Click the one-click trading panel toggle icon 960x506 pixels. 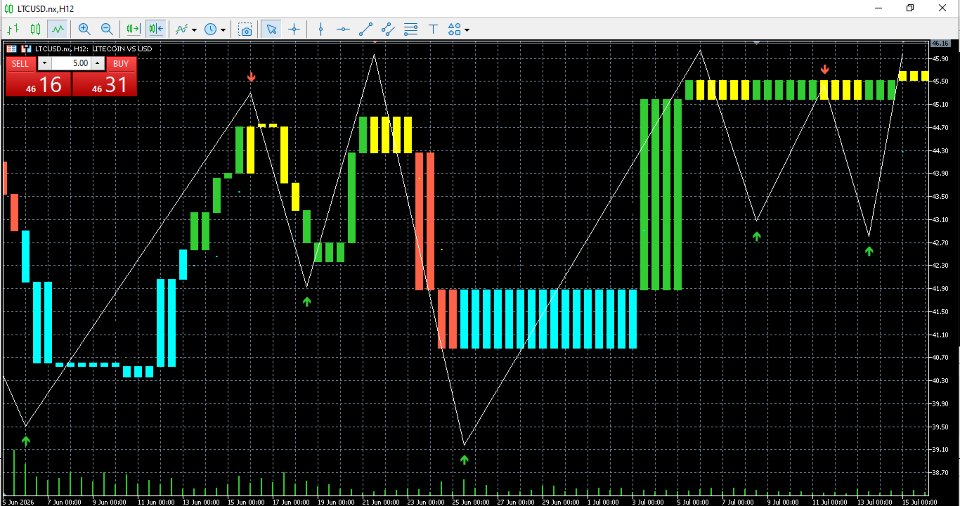(12, 48)
